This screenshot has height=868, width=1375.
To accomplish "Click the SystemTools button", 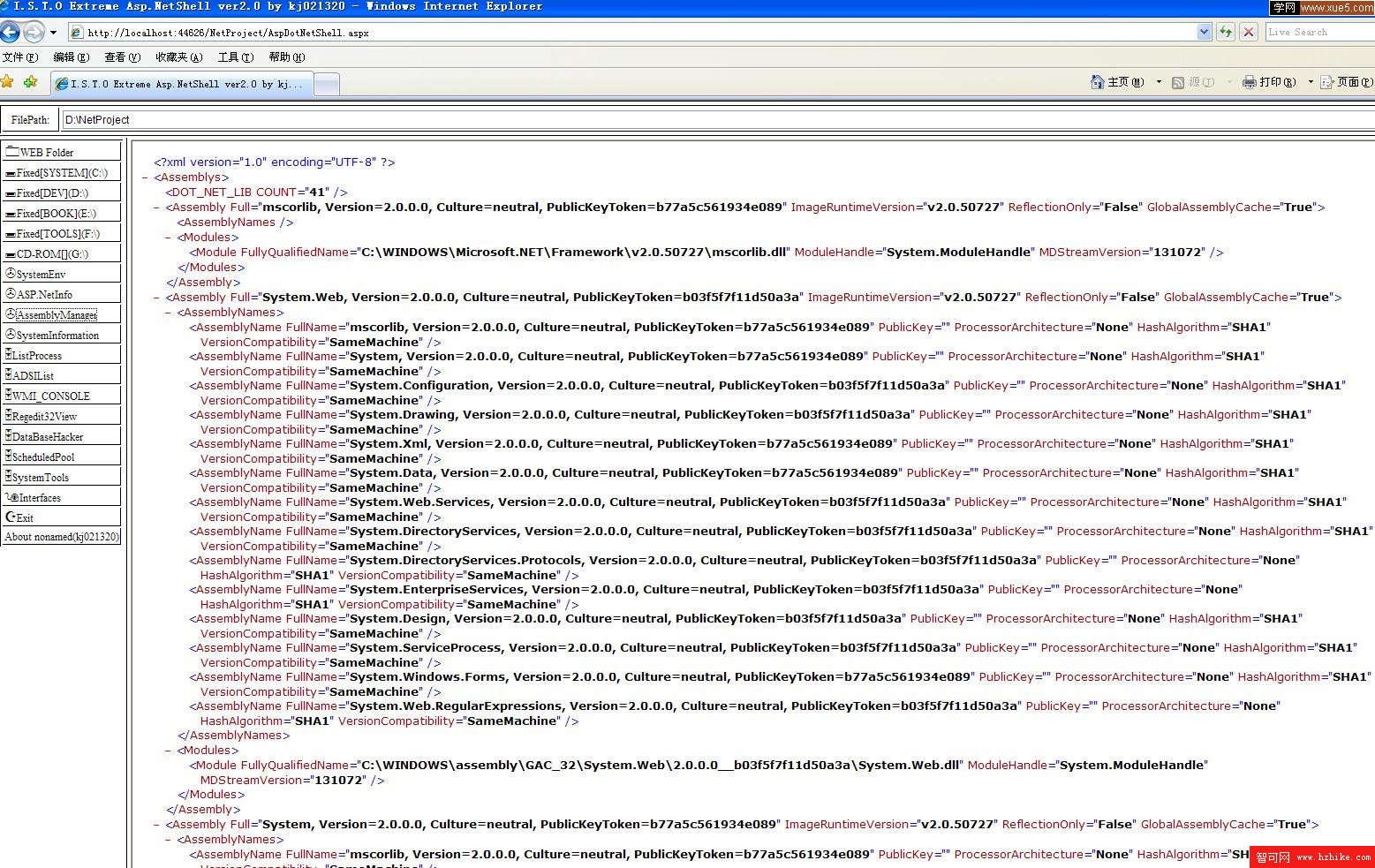I will (x=62, y=477).
